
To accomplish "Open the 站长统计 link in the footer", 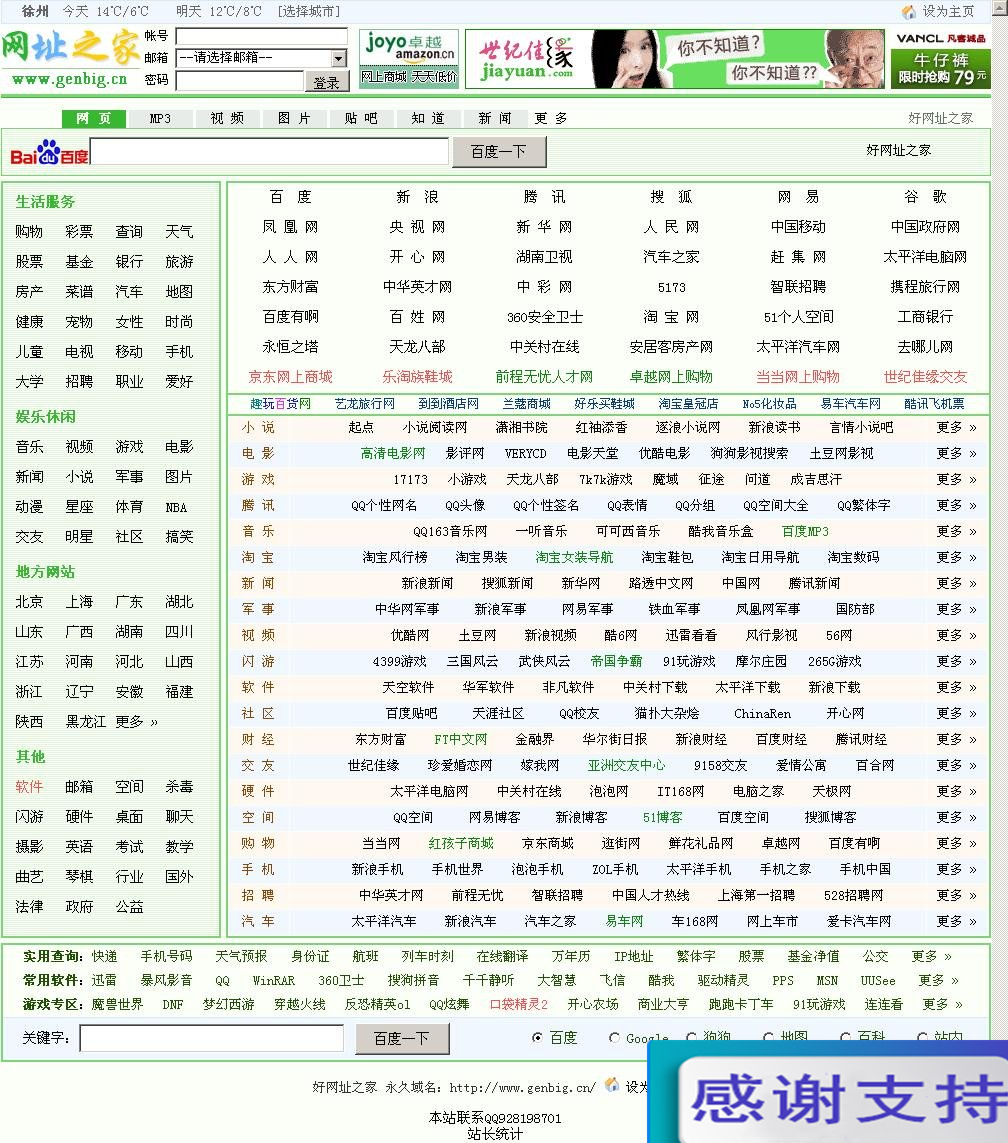I will point(495,1134).
